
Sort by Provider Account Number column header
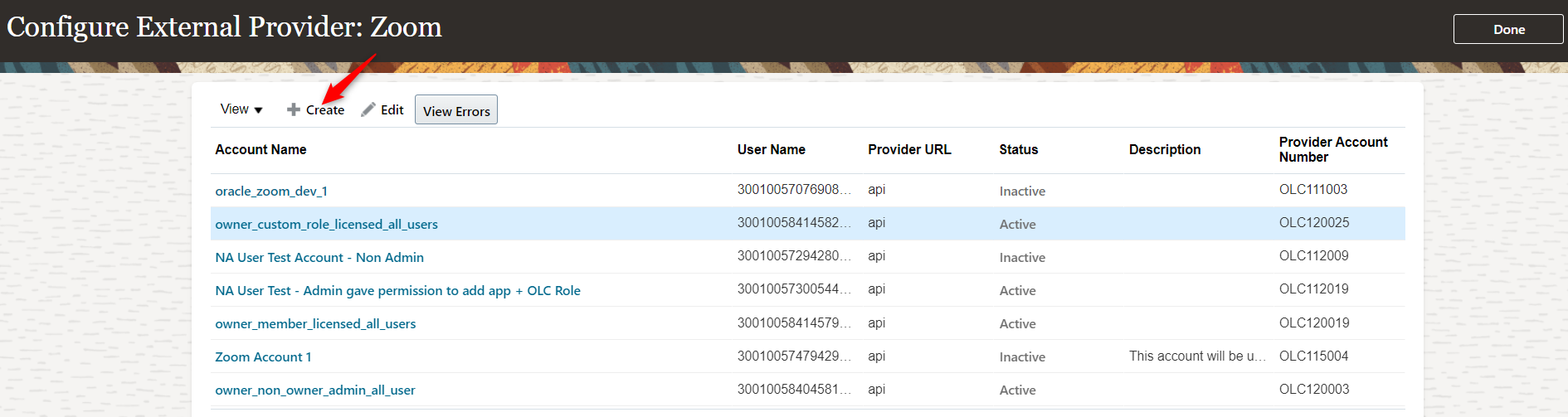(1333, 149)
